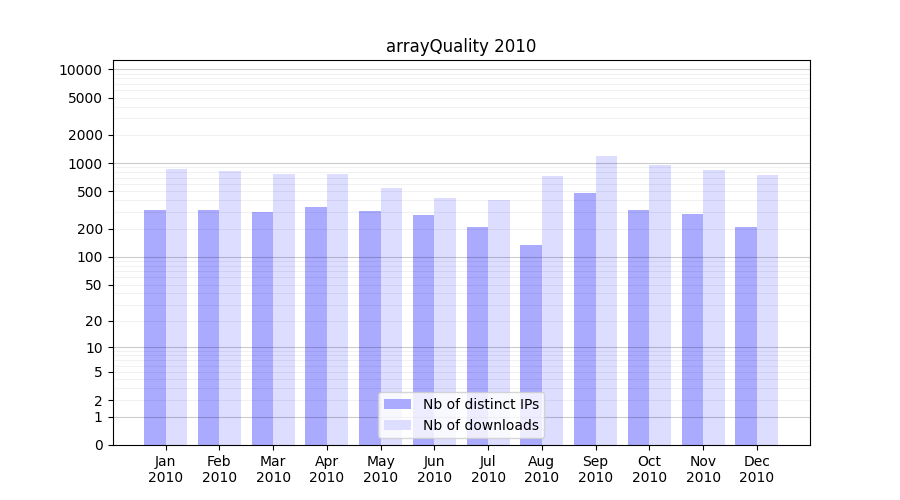This screenshot has width=900, height=500.
Task: Click the dark blue distinct IPs legend swatch
Action: 397,404
